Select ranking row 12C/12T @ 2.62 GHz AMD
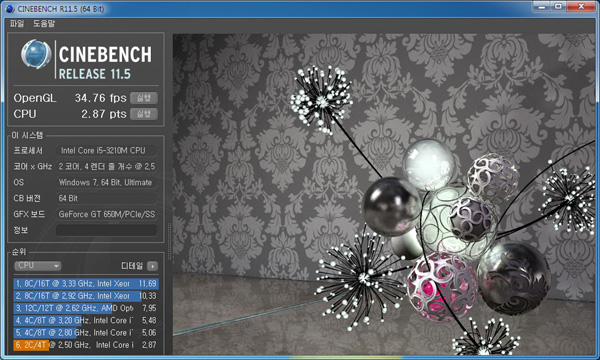Image resolution: width=600 pixels, height=360 pixels. point(86,308)
